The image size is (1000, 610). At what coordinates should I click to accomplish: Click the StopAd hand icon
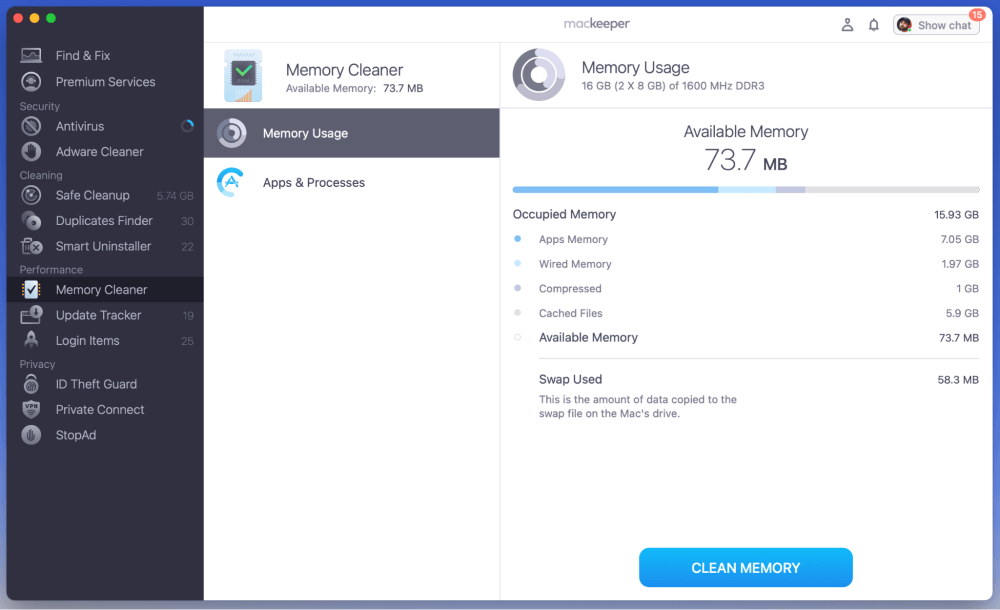tap(31, 435)
